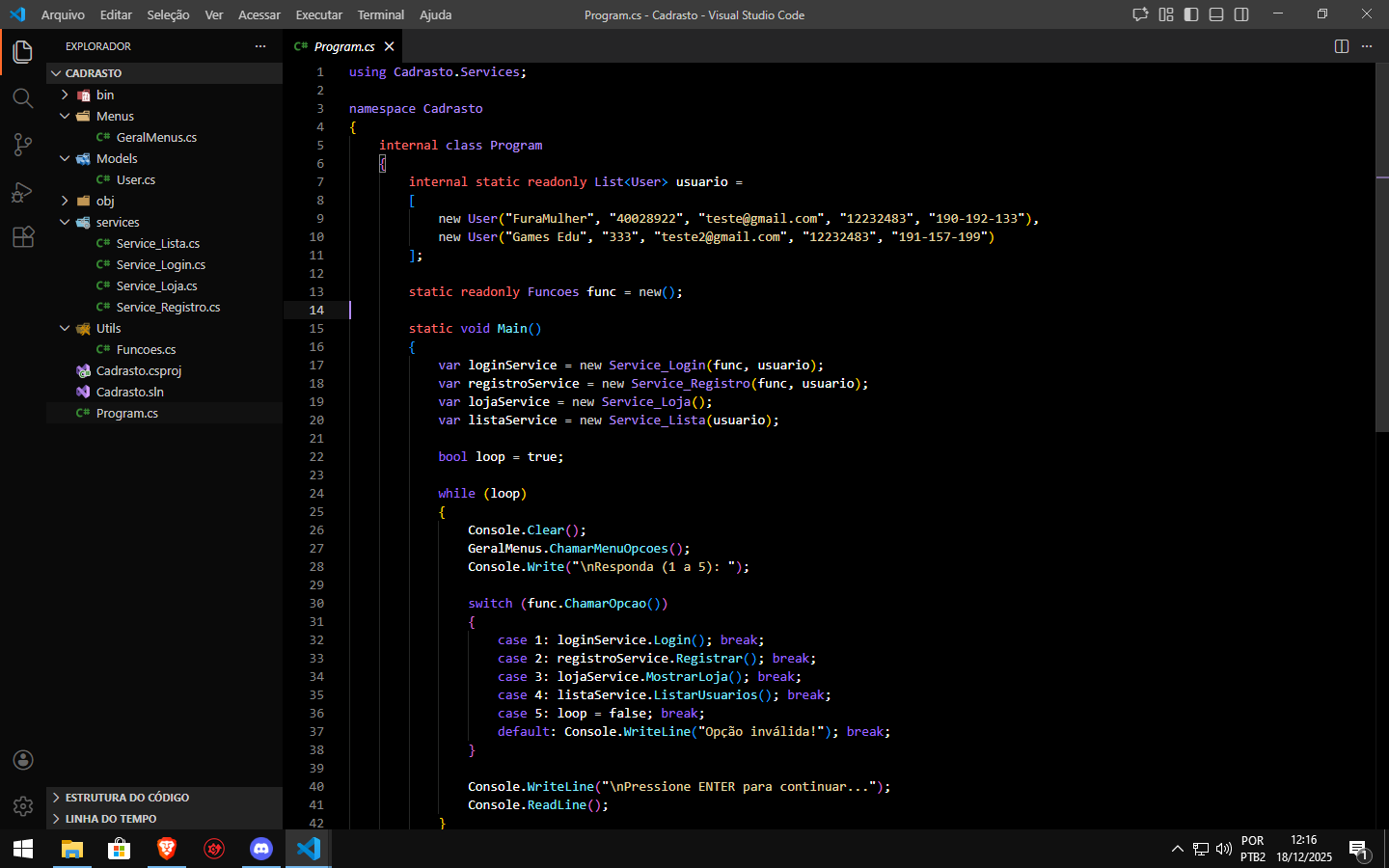Open the Run and Debug view
This screenshot has height=868, width=1389.
click(x=23, y=191)
